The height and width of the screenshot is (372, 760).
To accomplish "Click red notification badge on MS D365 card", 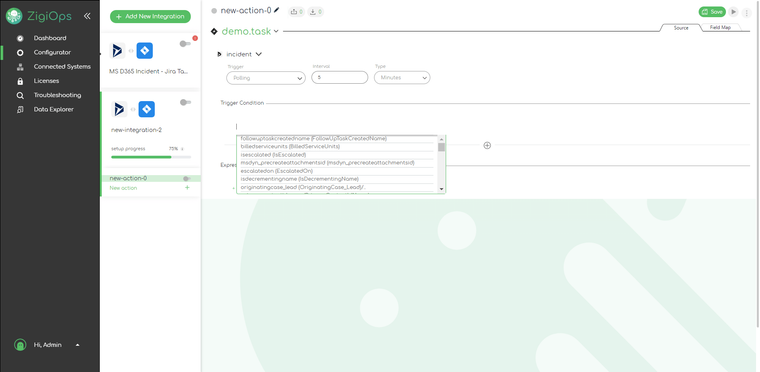I will [195, 38].
